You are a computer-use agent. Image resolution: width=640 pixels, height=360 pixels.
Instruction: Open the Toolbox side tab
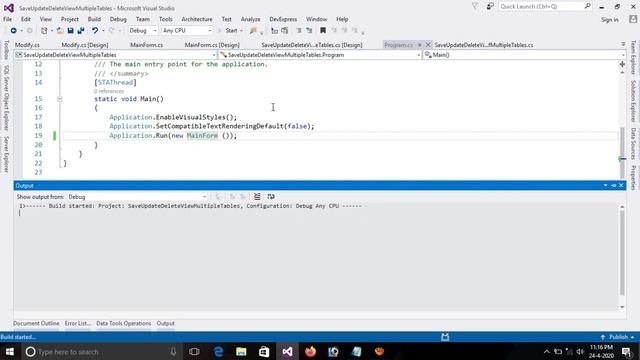[6, 50]
